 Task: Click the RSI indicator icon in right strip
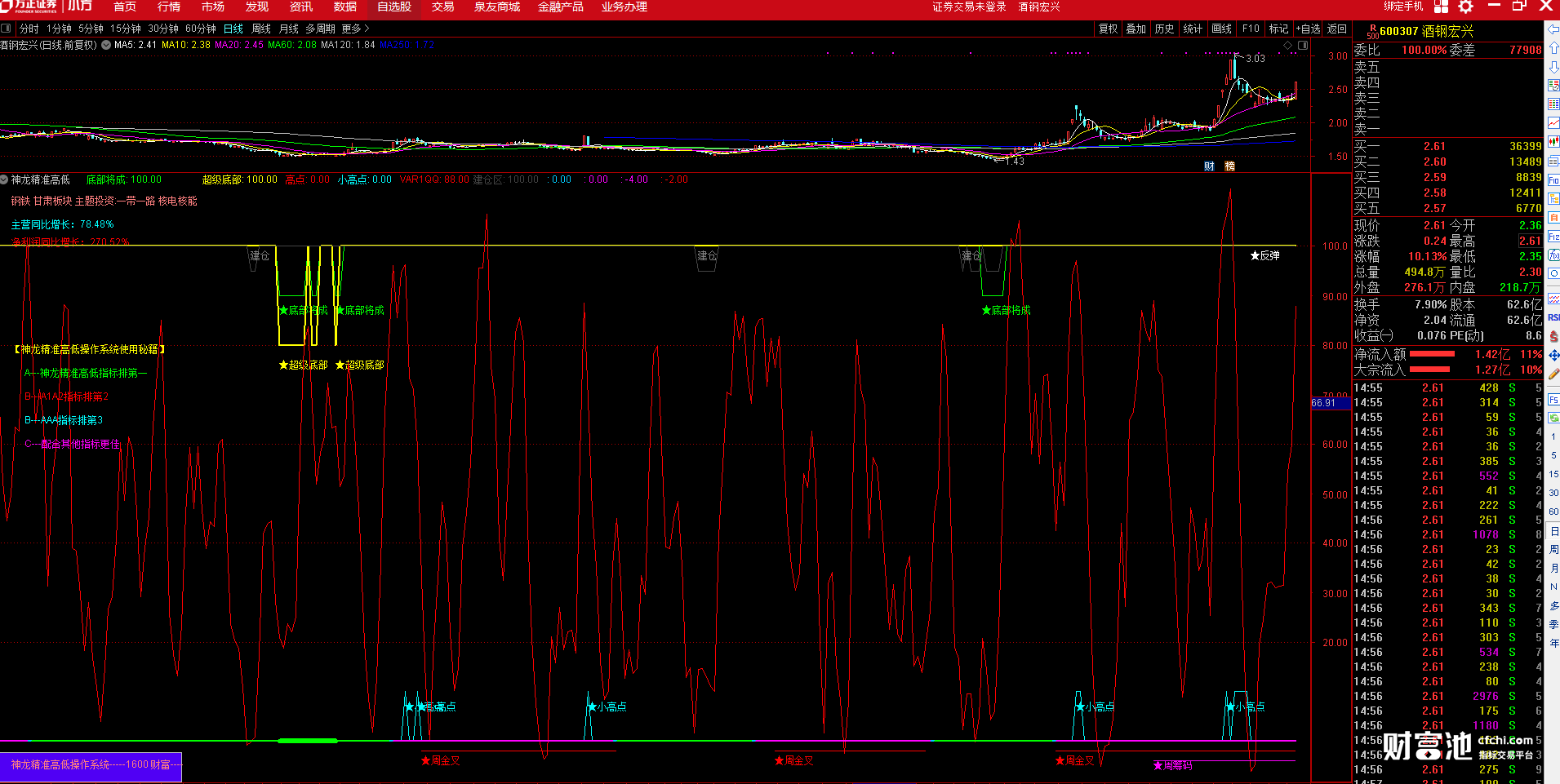pyautogui.click(x=1553, y=317)
